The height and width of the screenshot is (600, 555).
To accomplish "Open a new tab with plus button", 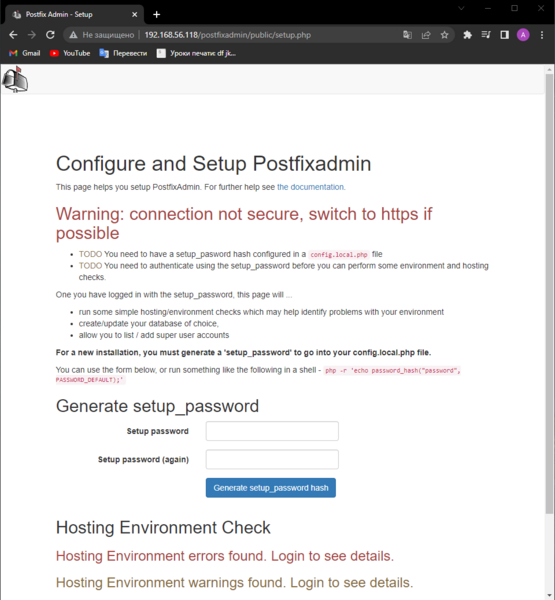I will click(156, 15).
